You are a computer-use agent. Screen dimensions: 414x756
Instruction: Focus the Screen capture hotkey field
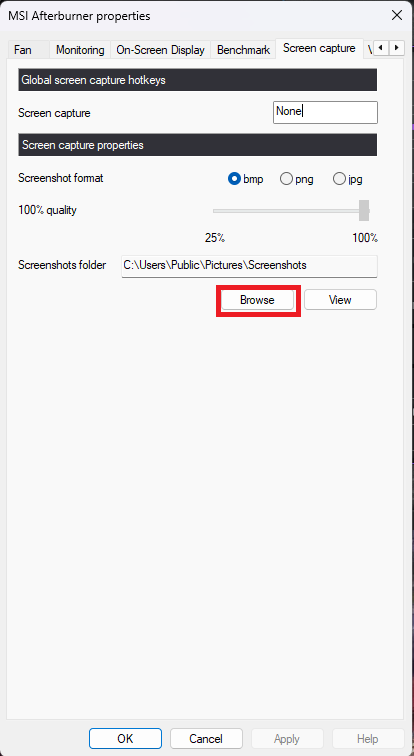coord(325,112)
